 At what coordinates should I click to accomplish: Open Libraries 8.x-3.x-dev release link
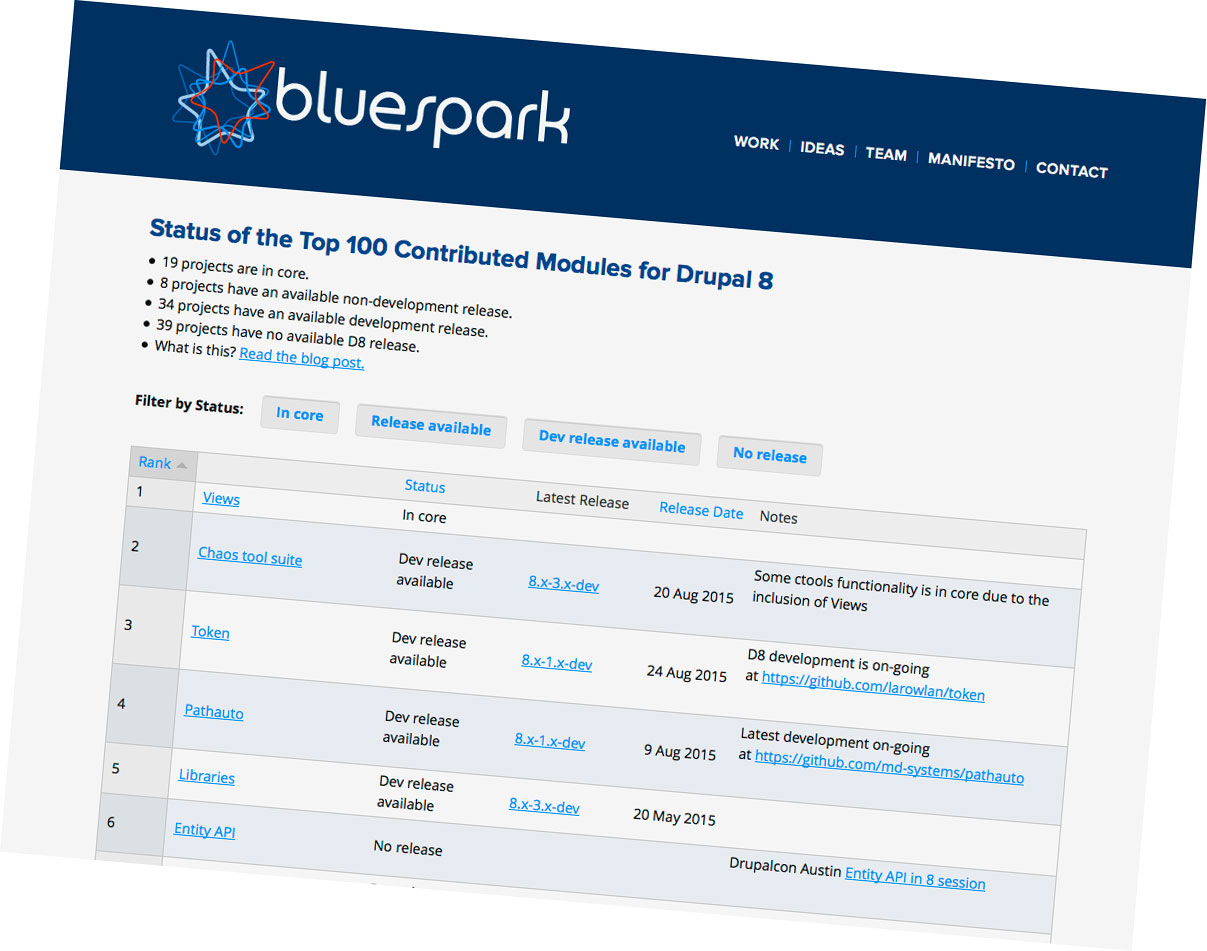pyautogui.click(x=544, y=805)
